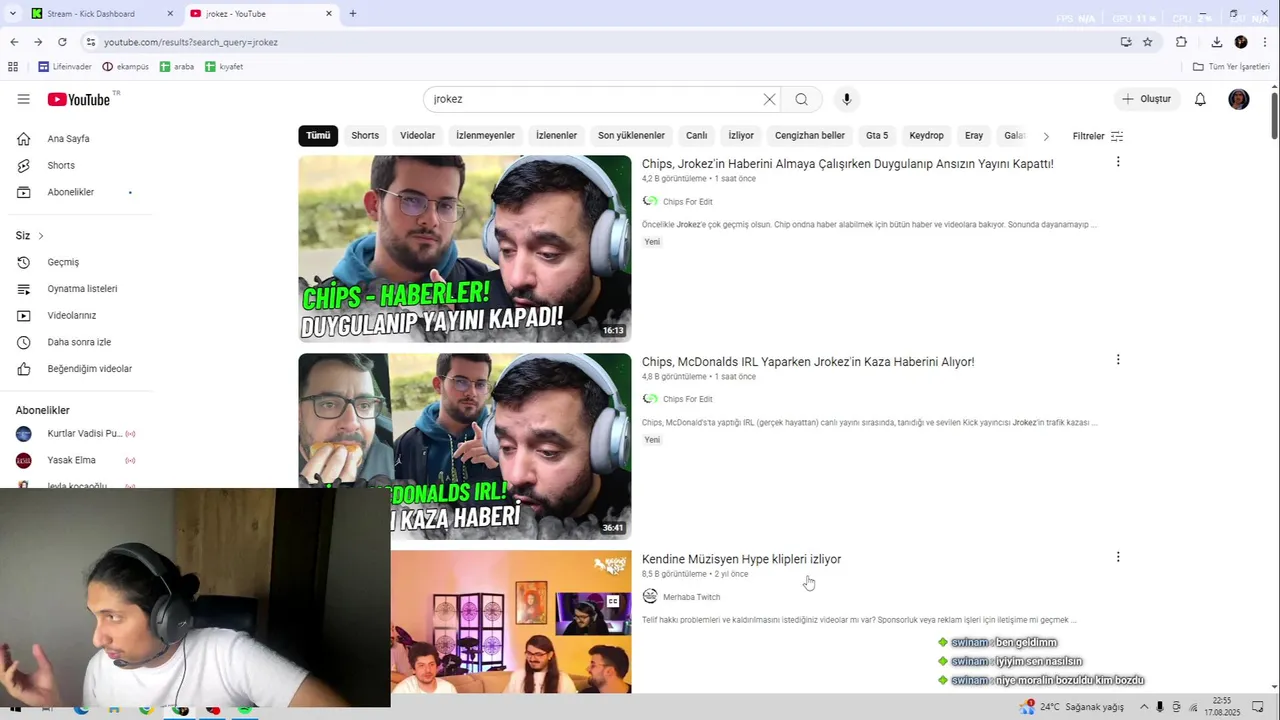Open the YouTube account avatar menu
This screenshot has width=1280, height=720.
(1239, 99)
